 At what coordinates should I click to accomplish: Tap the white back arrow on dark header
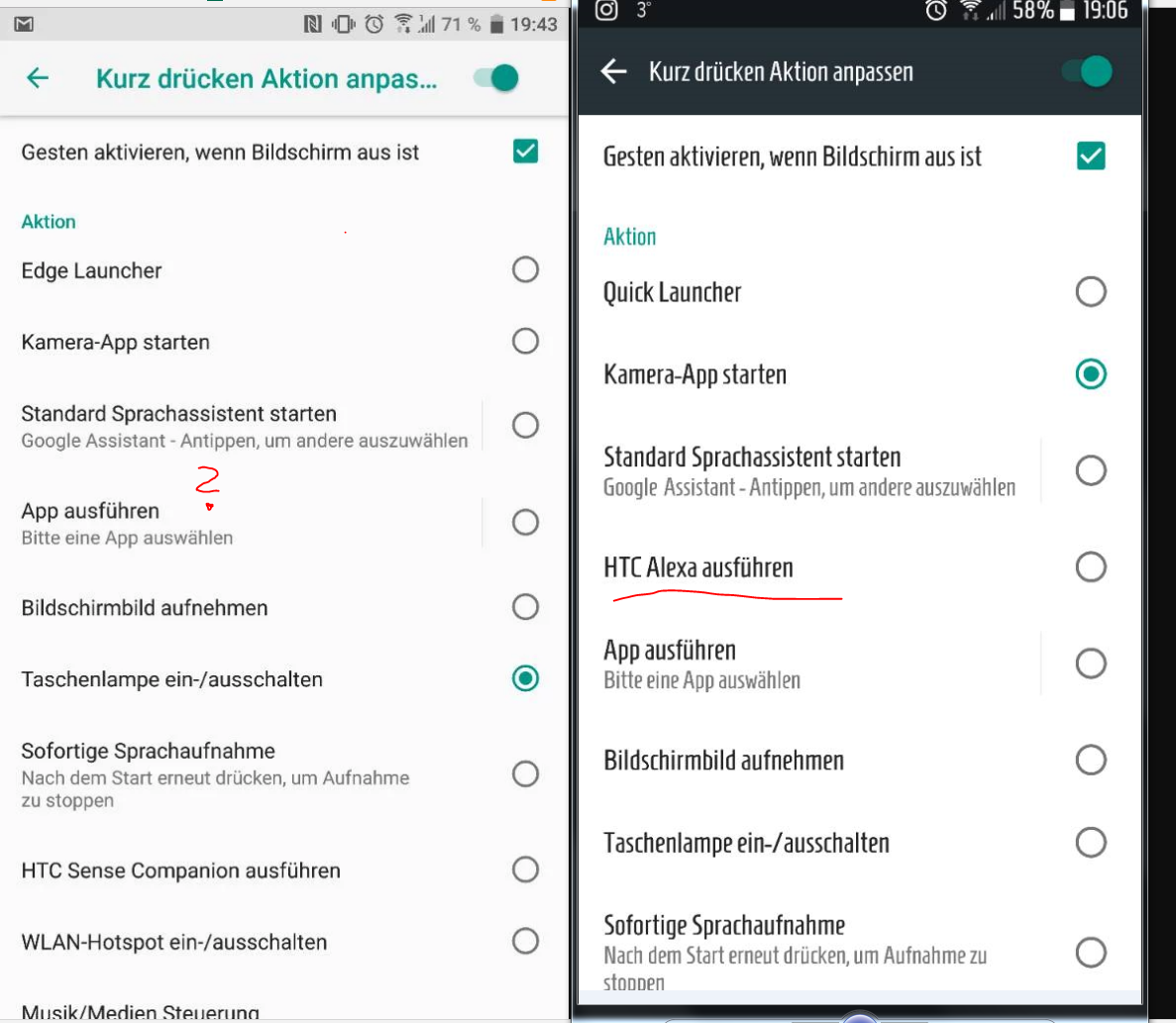click(x=613, y=72)
